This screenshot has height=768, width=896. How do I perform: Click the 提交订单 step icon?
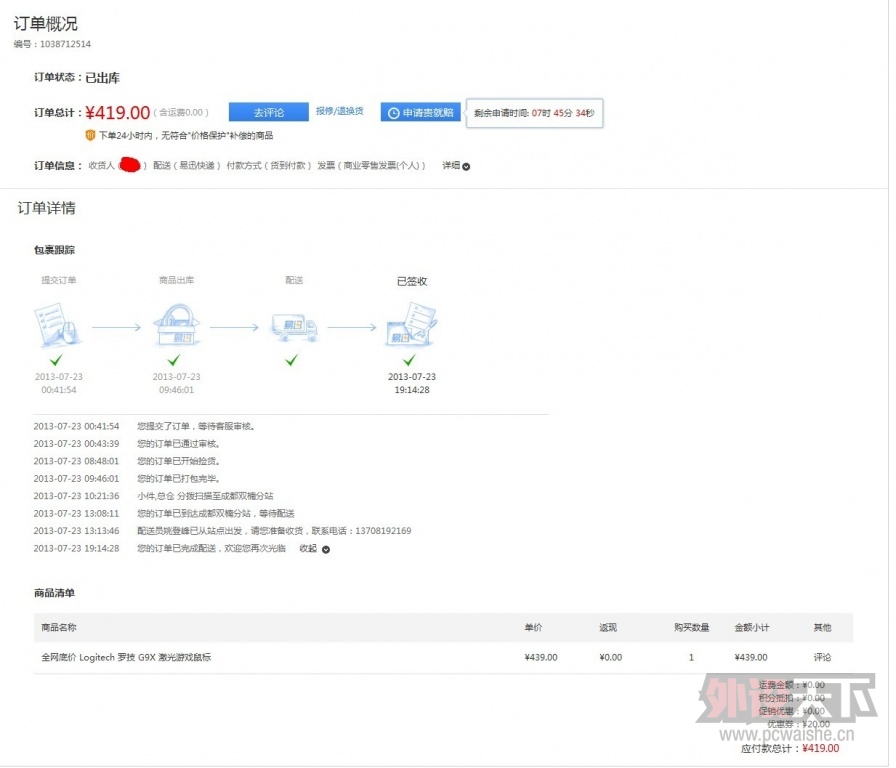coord(58,326)
